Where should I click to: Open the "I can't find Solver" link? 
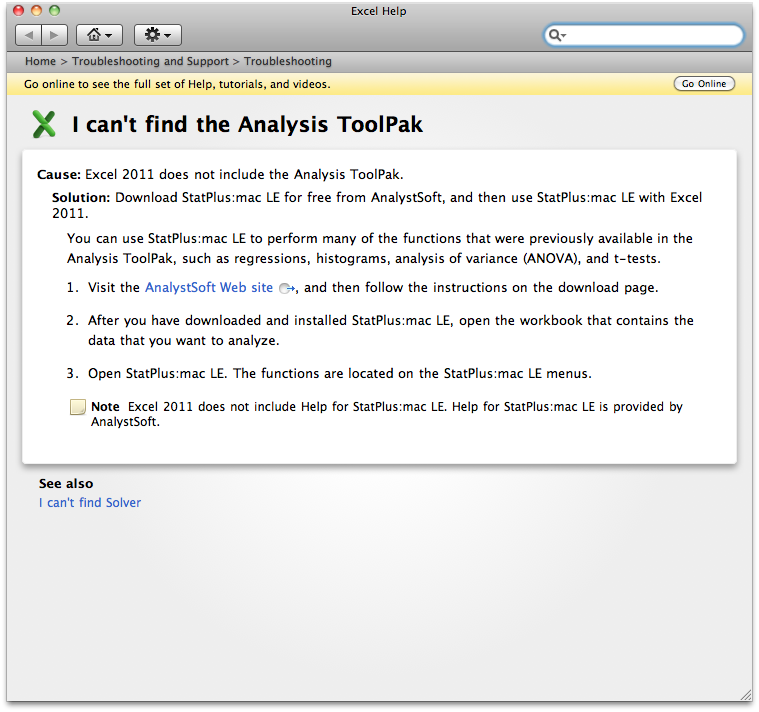click(x=90, y=503)
